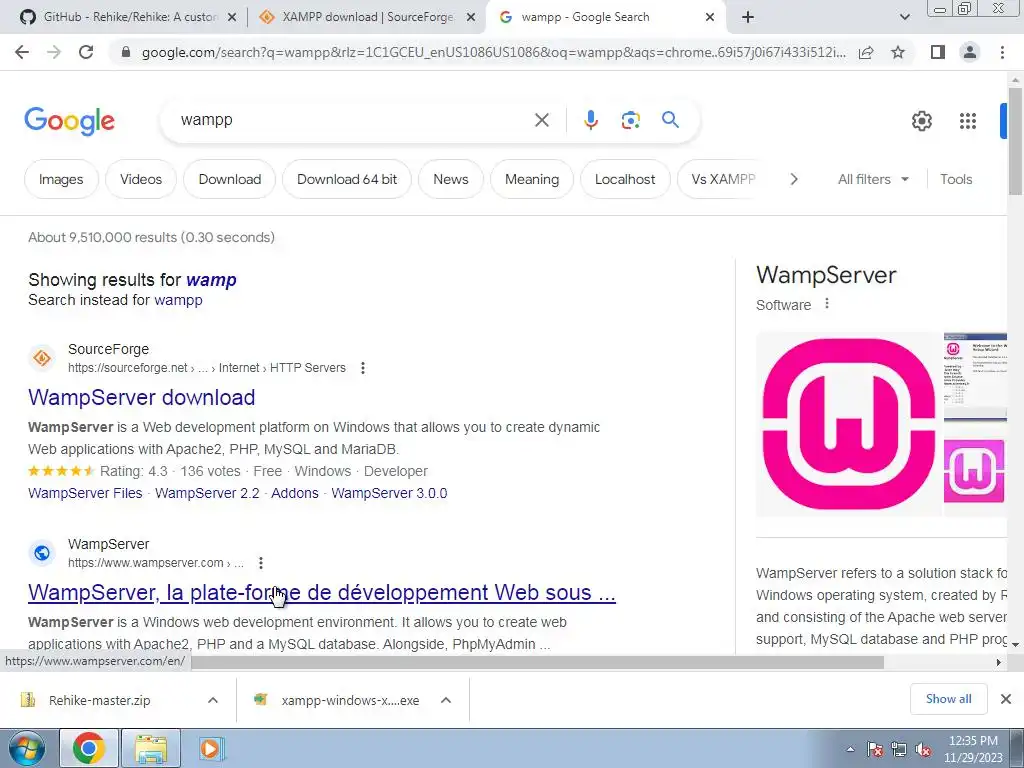Select the News filter

[451, 179]
